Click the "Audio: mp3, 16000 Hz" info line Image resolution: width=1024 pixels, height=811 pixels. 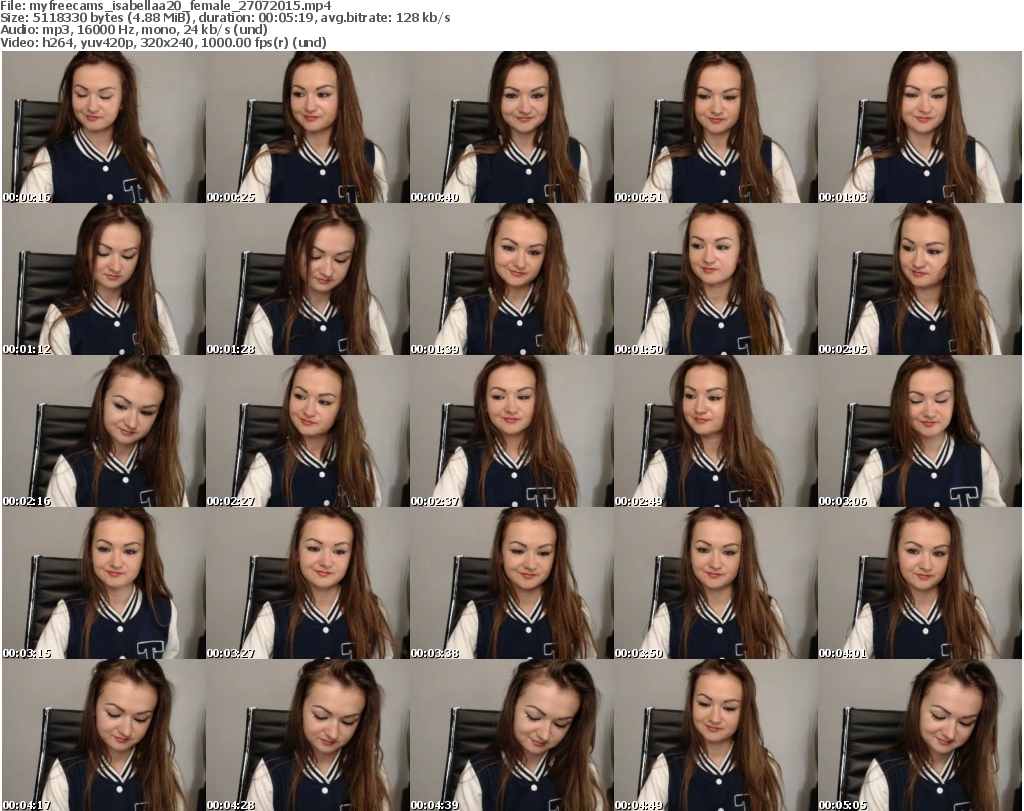134,30
